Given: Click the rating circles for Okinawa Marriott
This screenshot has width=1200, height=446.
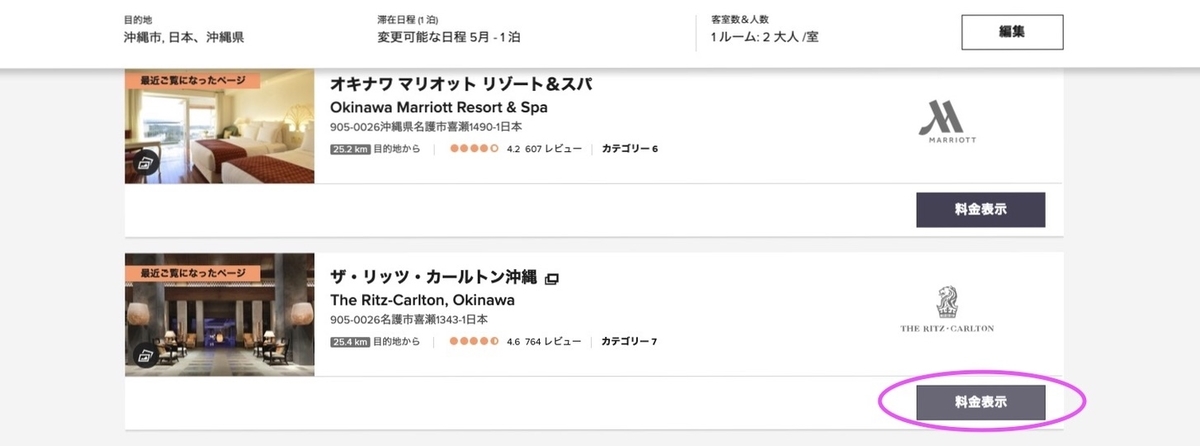Looking at the screenshot, I should 474,149.
